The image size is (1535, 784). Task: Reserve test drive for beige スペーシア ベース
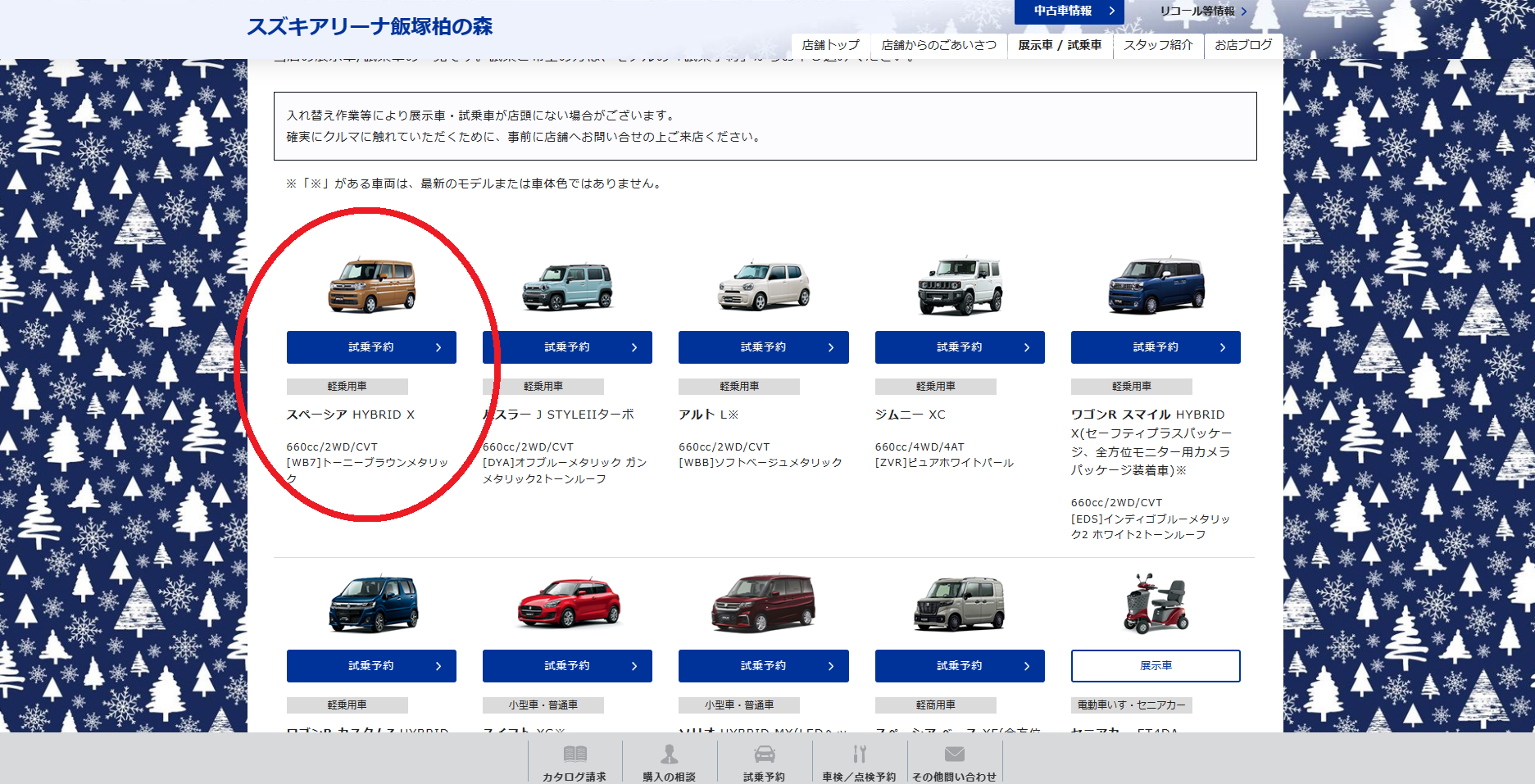[960, 666]
